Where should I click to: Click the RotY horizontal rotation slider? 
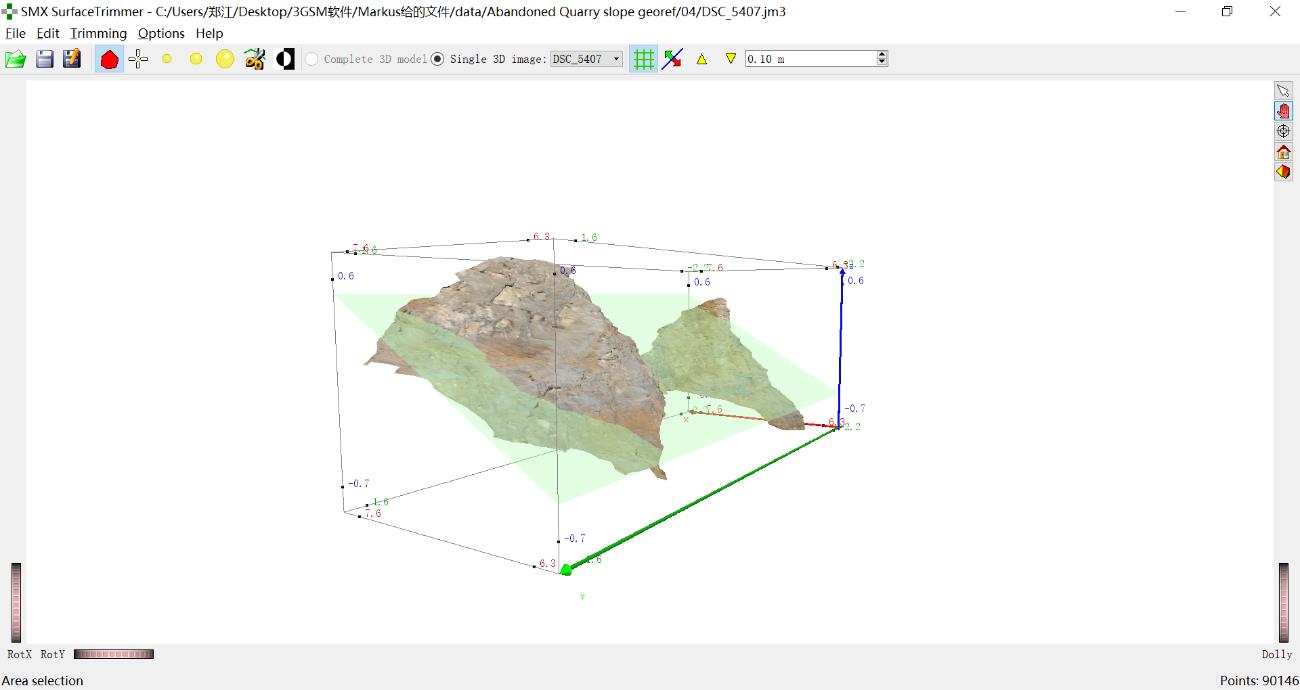coord(114,654)
